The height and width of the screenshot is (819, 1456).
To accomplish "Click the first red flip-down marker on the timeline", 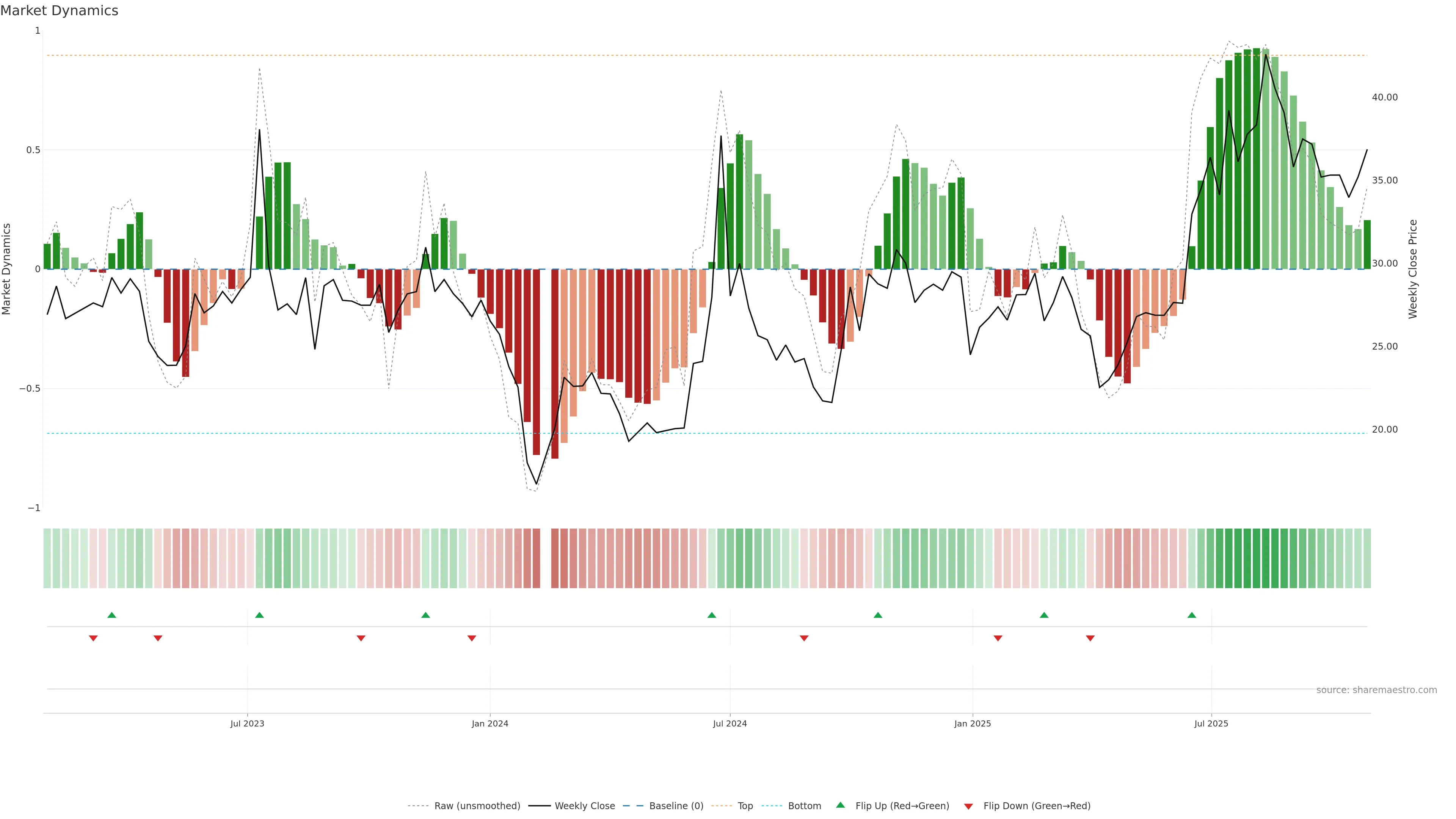I will [93, 638].
